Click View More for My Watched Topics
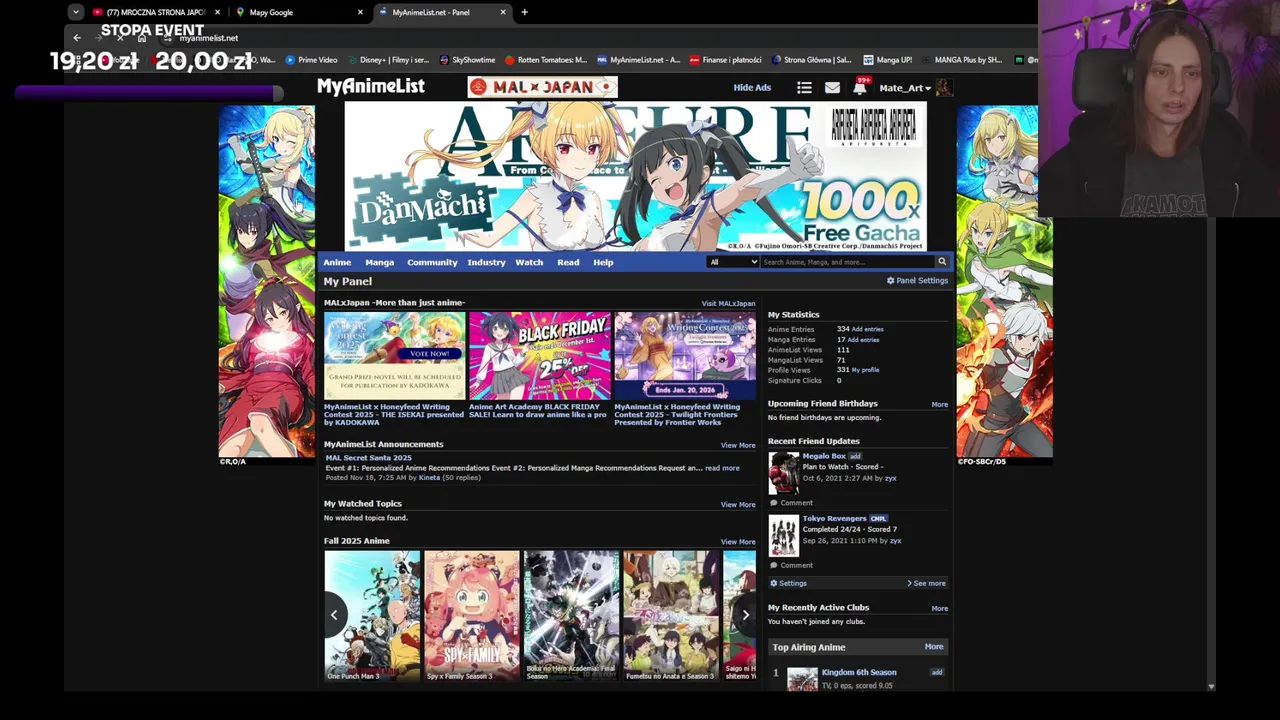The height and width of the screenshot is (720, 1280). (738, 504)
